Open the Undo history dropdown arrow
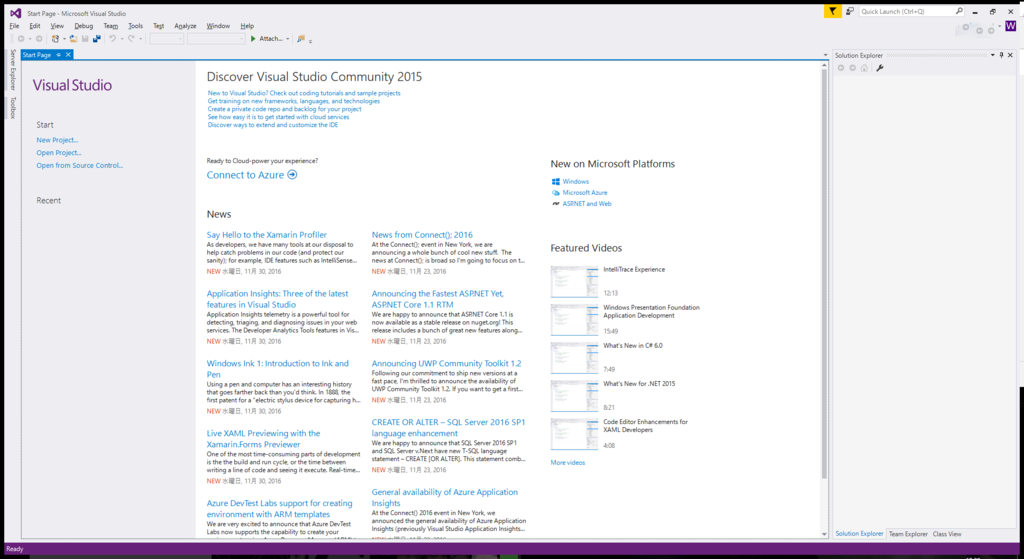 (121, 39)
